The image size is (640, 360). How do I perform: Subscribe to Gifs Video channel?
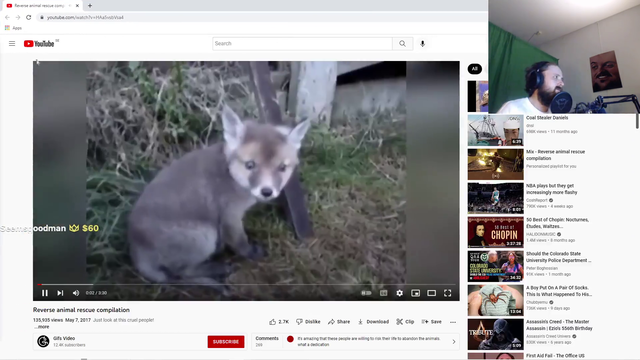(226, 342)
